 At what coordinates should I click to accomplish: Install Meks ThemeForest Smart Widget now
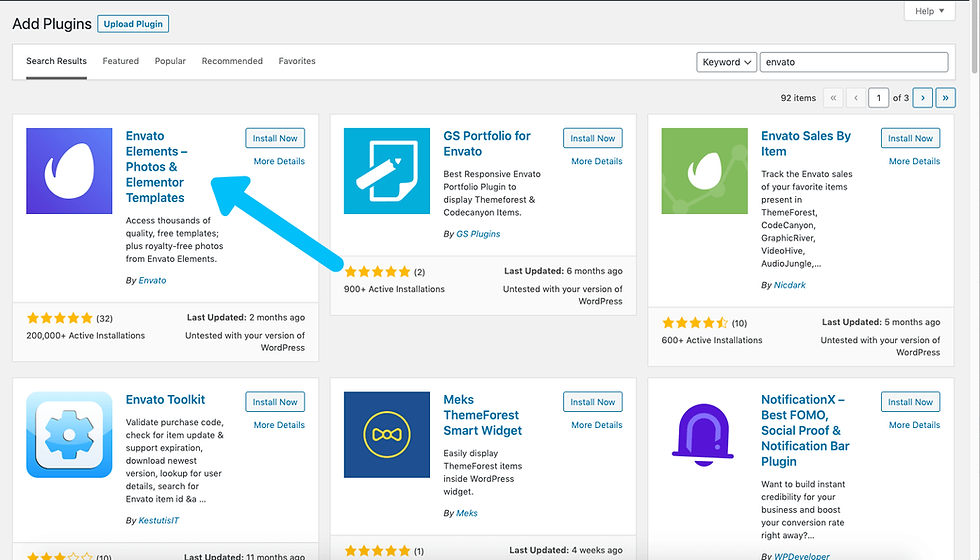[x=592, y=402]
